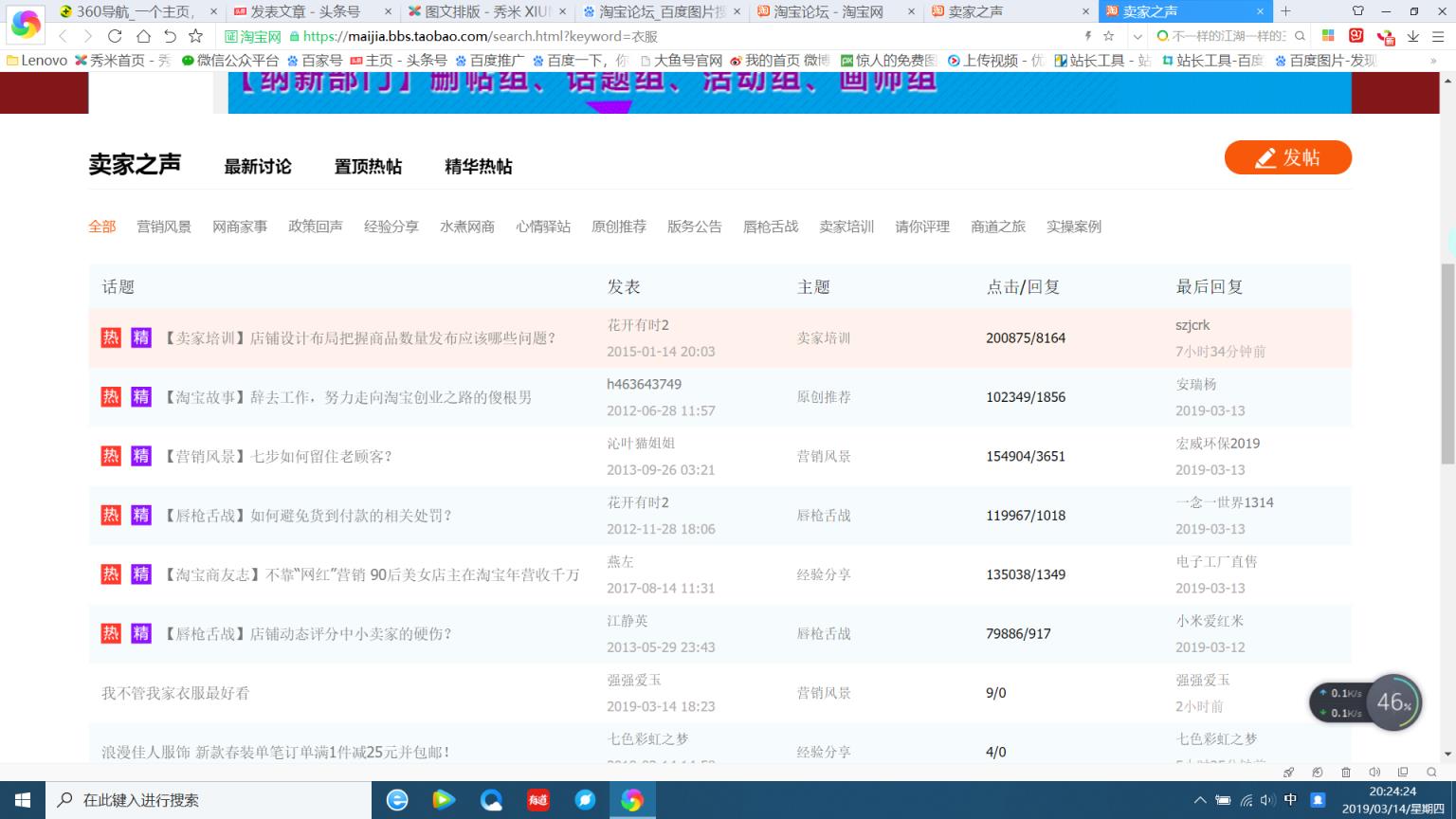
Task: Click magnifier icon in browser search box
Action: pos(1300,36)
